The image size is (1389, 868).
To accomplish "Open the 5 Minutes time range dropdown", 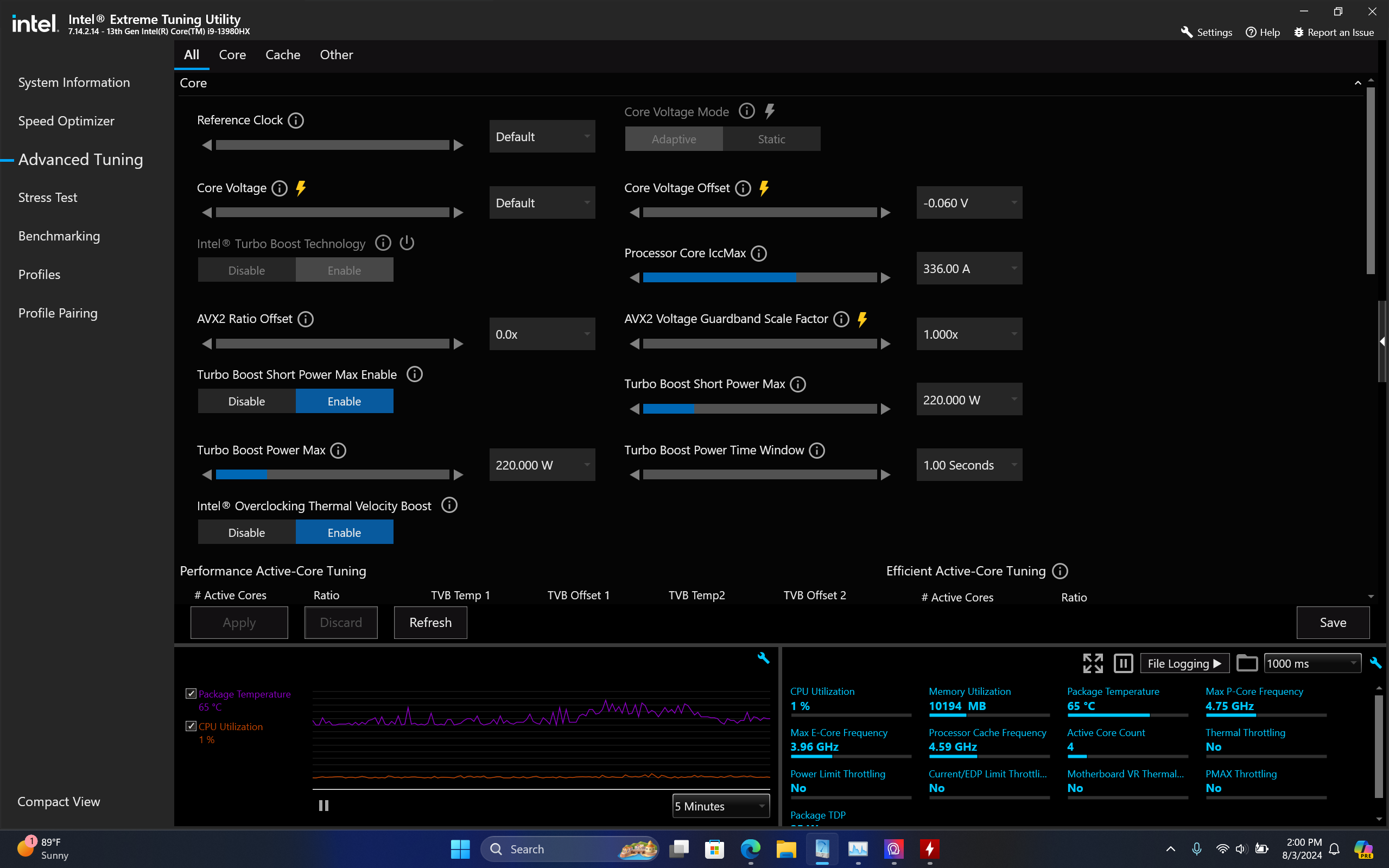I will coord(720,806).
